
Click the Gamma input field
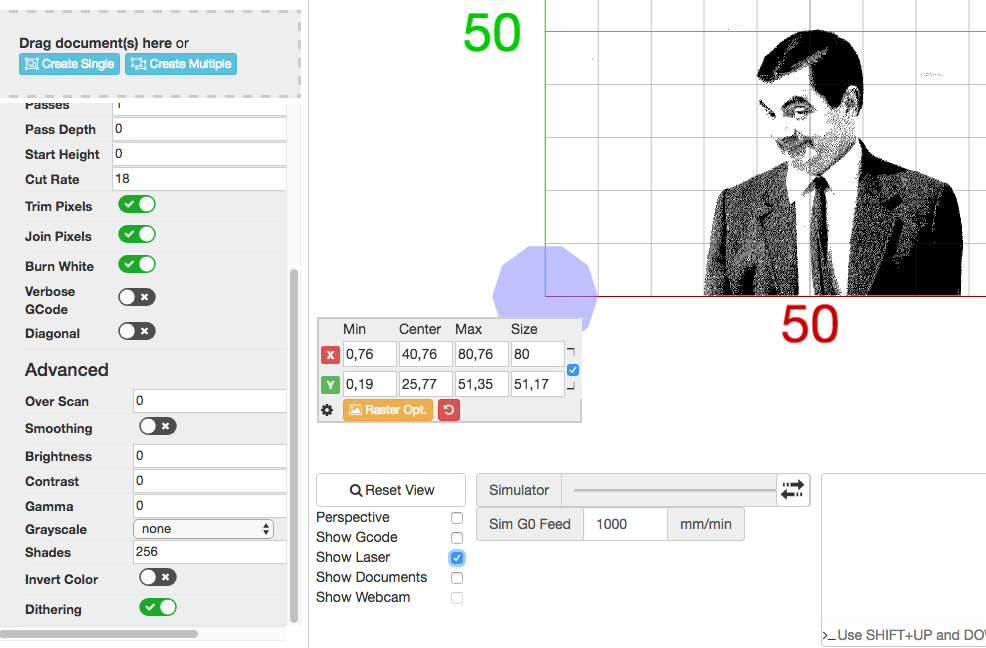210,506
